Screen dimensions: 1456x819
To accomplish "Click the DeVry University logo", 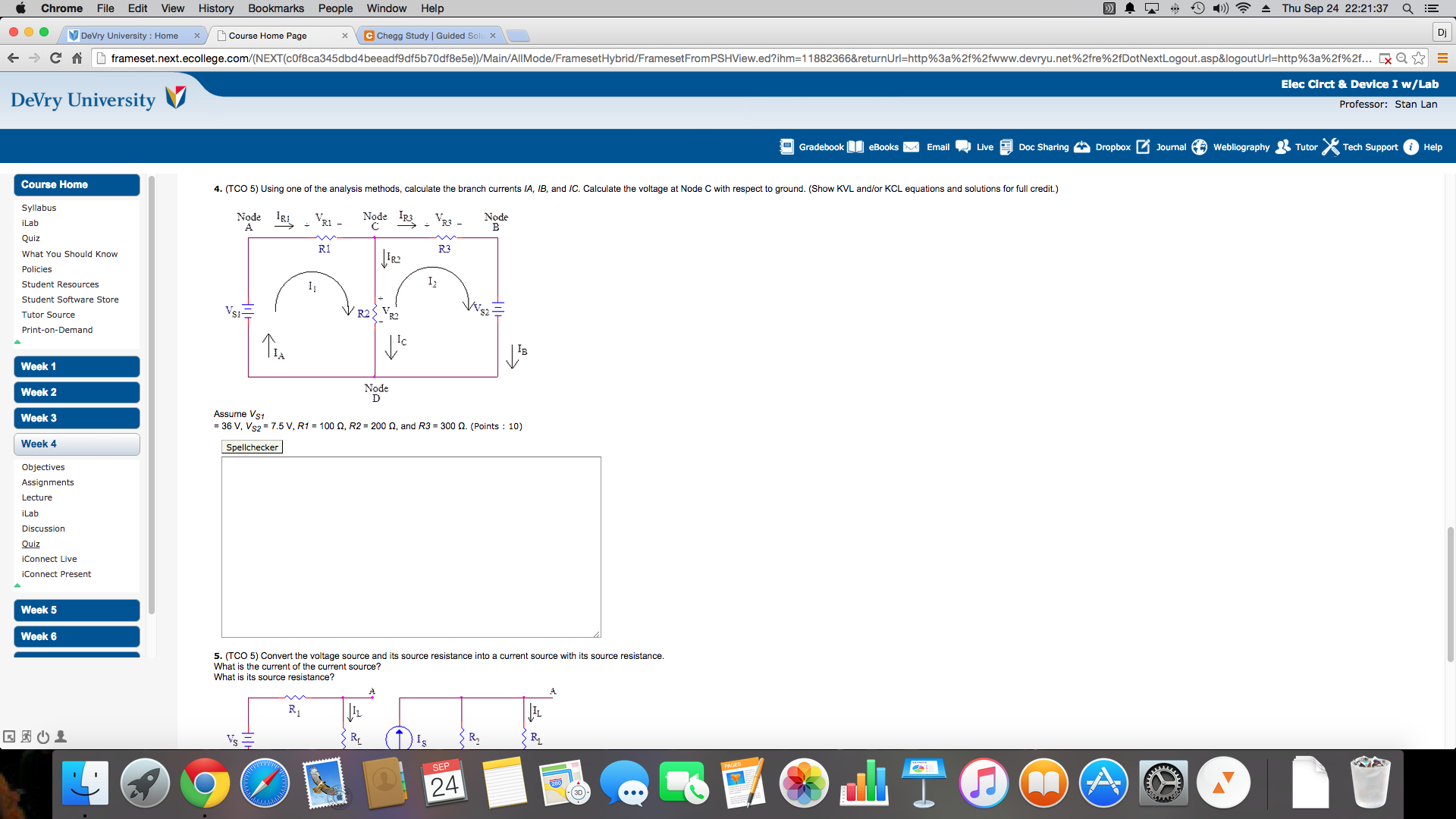I will pos(99,99).
